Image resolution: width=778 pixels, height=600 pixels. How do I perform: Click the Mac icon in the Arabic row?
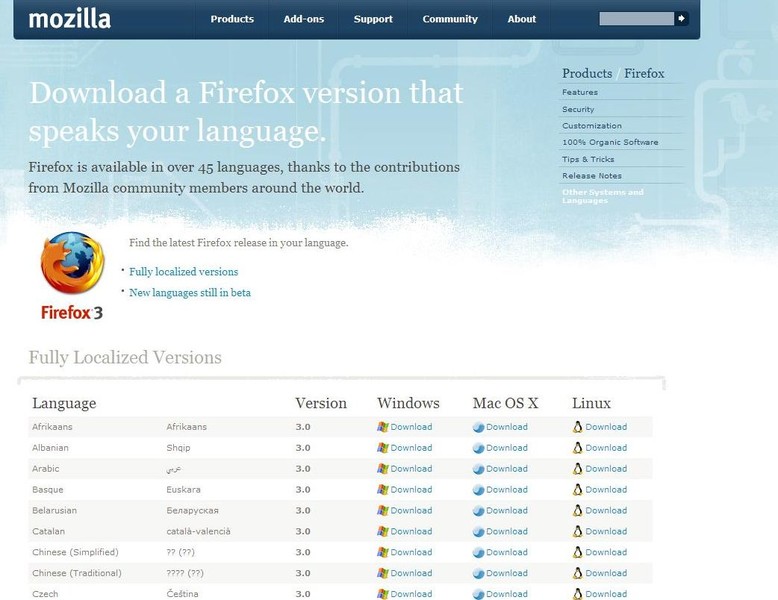[x=478, y=469]
